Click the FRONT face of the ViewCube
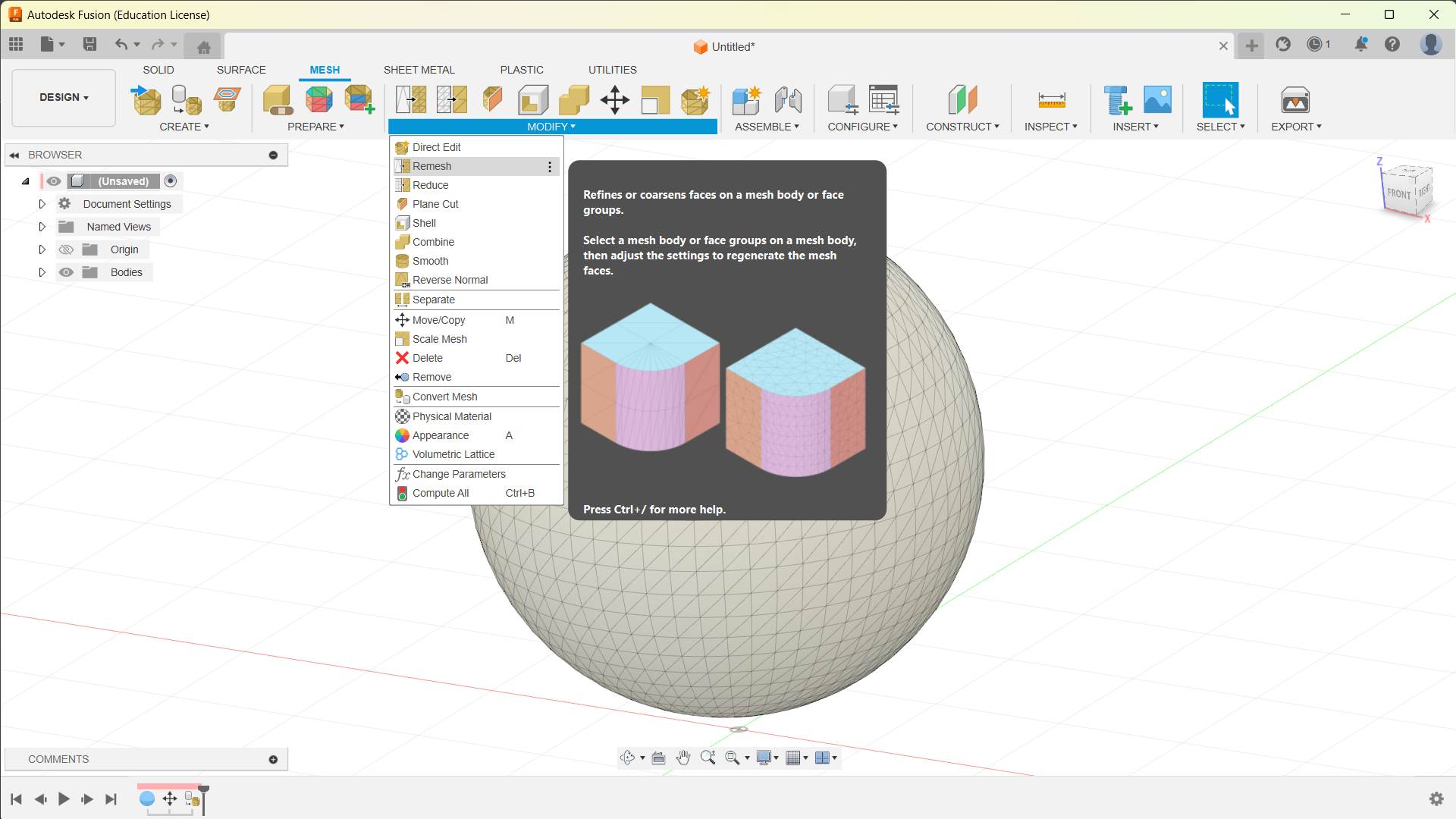The width and height of the screenshot is (1456, 819). (x=1398, y=193)
